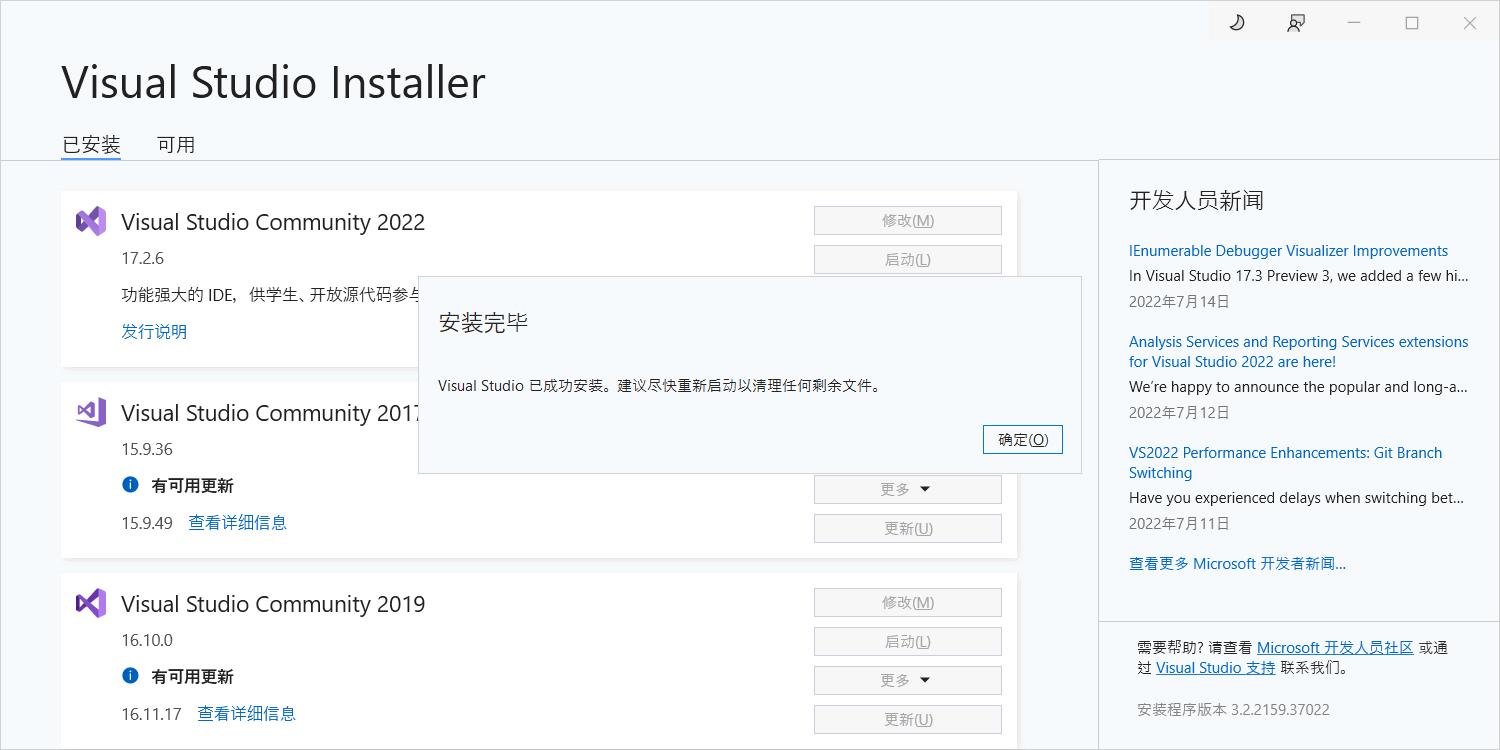This screenshot has width=1500, height=750.
Task: Open the Microsoft 开发人员社区 link
Action: 1333,647
